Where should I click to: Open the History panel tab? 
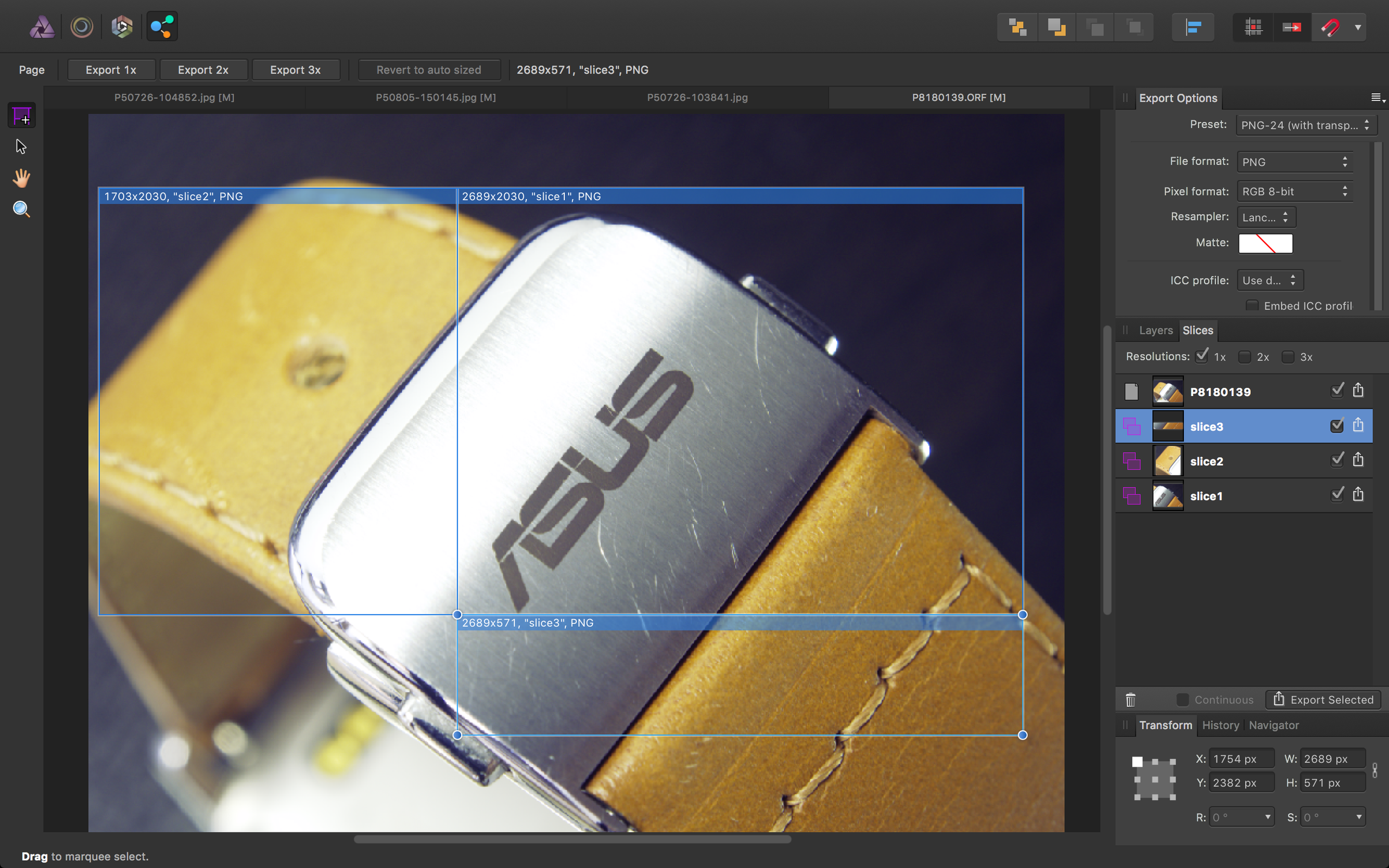(1220, 725)
